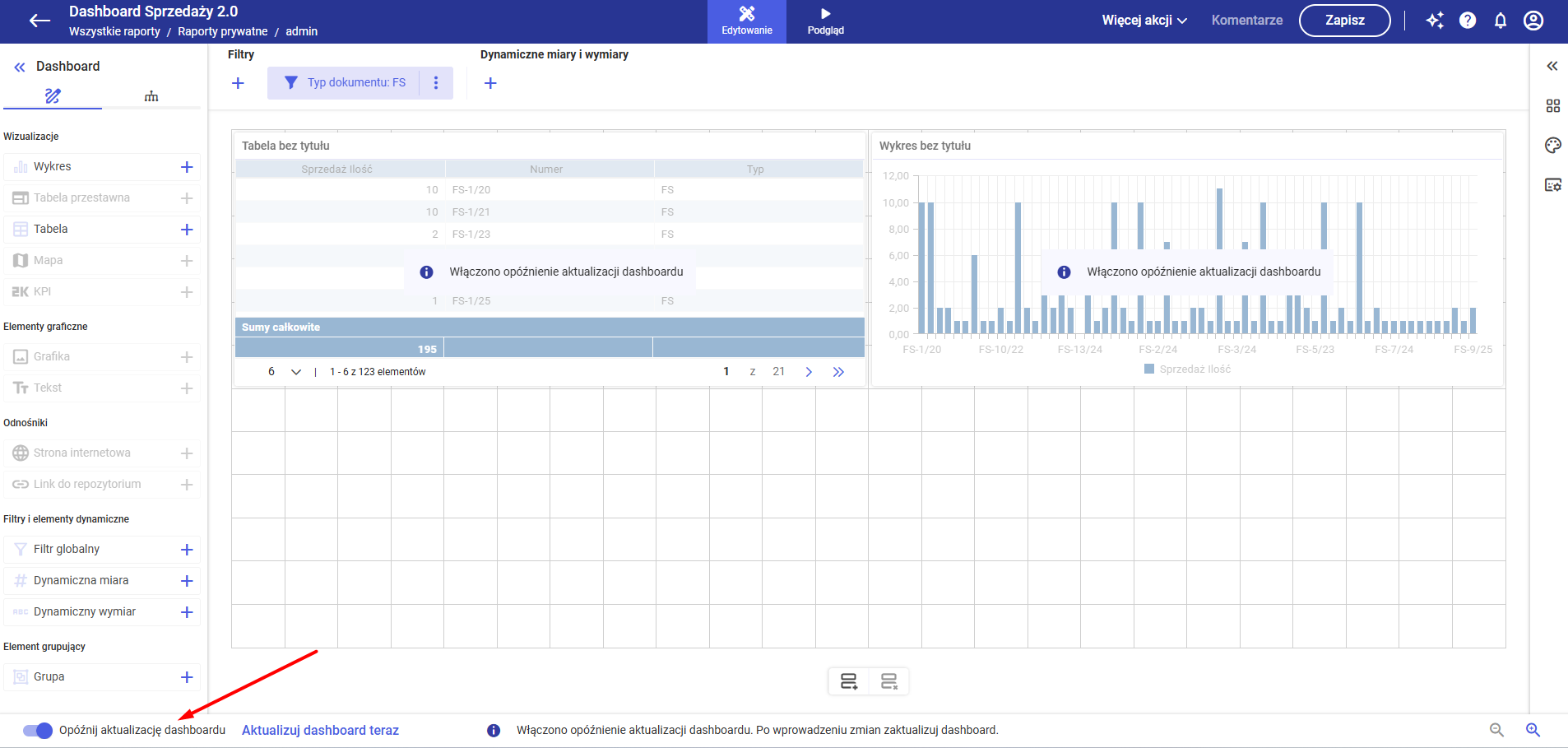The width and height of the screenshot is (1568, 748).
Task: Zoom out using the magnifier icon
Action: pos(1496,730)
